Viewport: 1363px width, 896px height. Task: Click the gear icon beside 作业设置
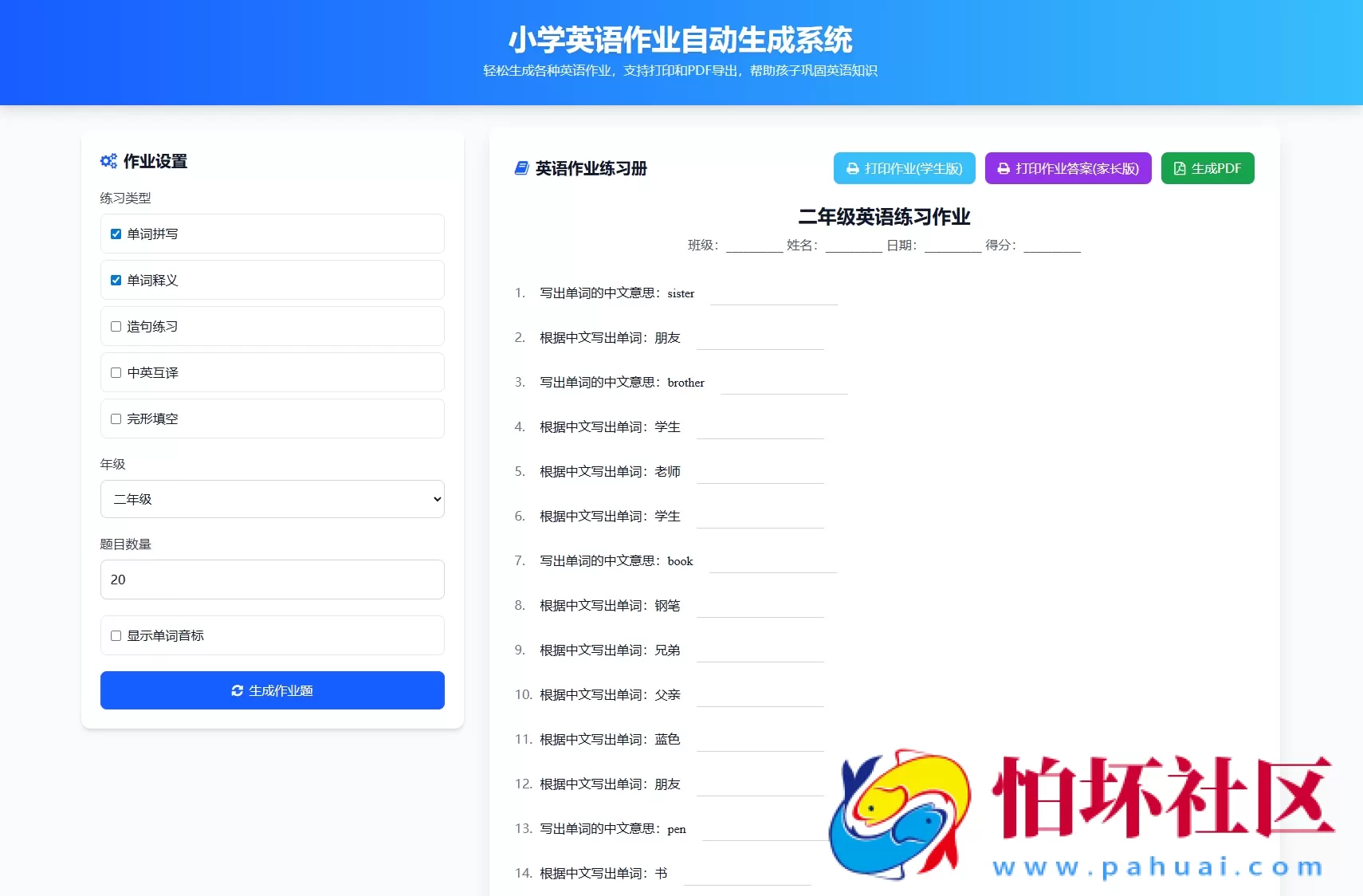click(x=109, y=160)
